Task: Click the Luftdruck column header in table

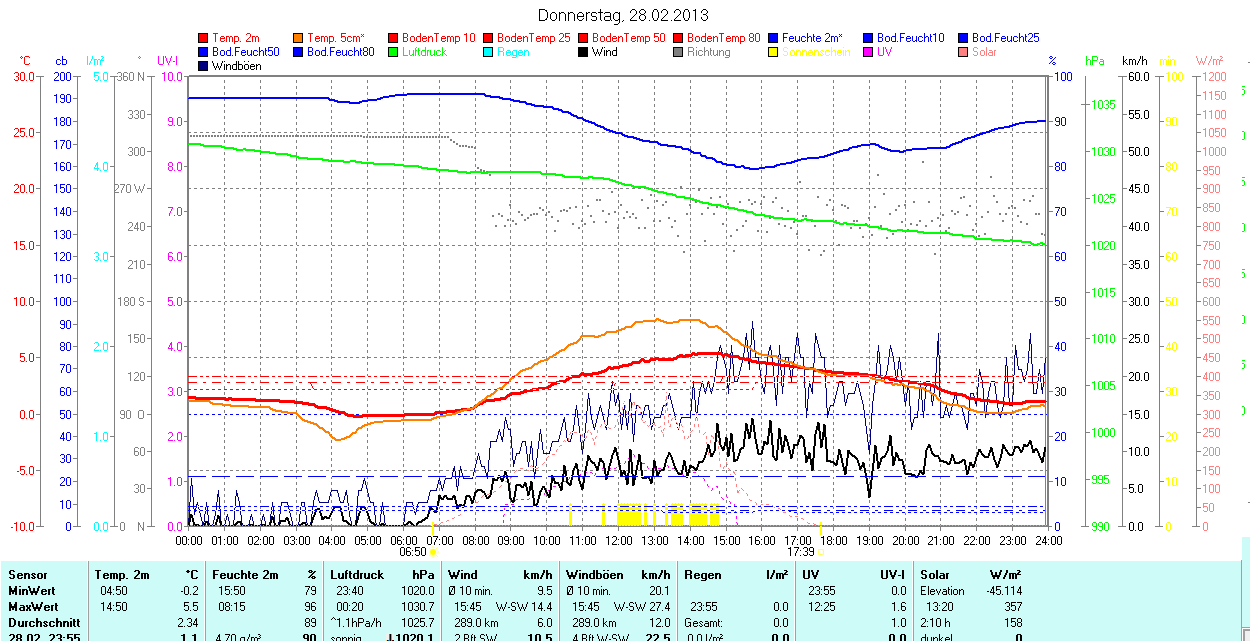Action: tap(357, 575)
